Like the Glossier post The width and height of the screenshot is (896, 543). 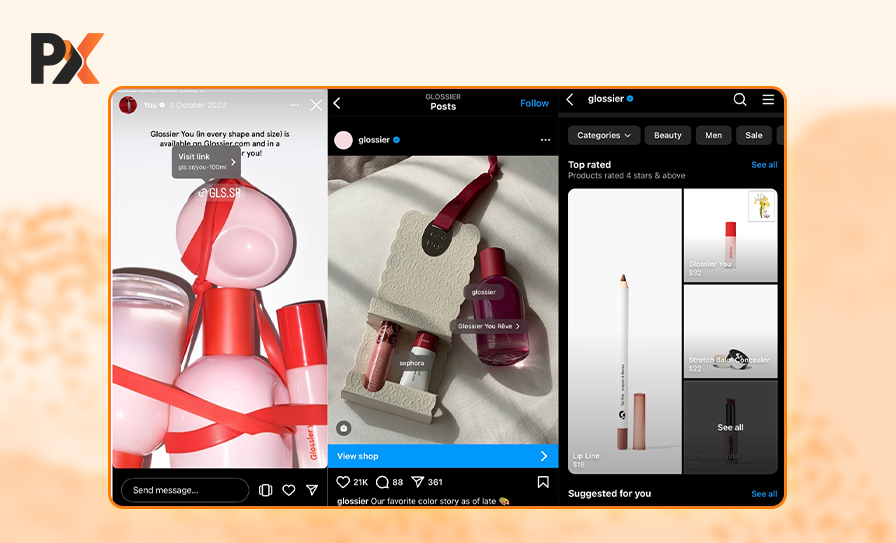tap(343, 482)
